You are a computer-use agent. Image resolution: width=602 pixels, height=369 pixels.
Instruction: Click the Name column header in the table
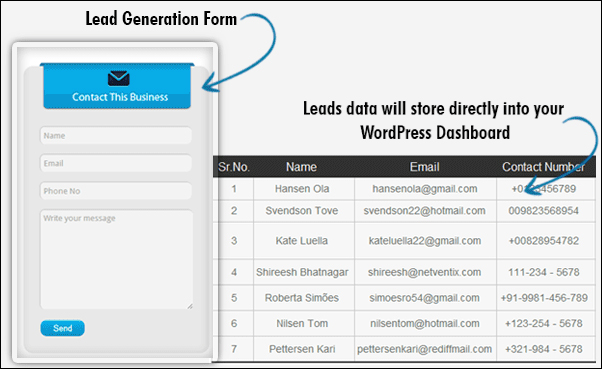click(301, 167)
